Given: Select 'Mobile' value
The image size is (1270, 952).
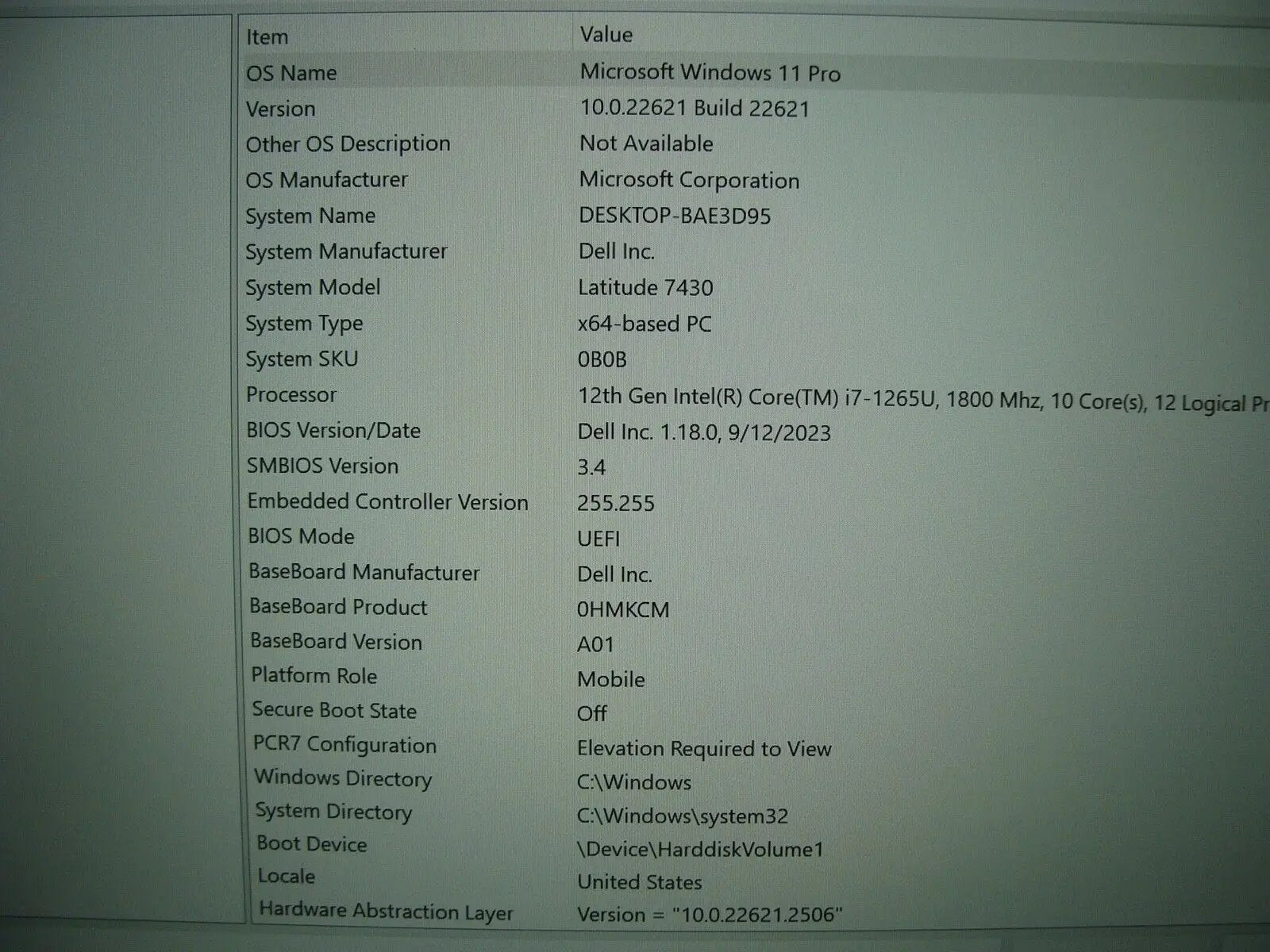Looking at the screenshot, I should (x=610, y=680).
